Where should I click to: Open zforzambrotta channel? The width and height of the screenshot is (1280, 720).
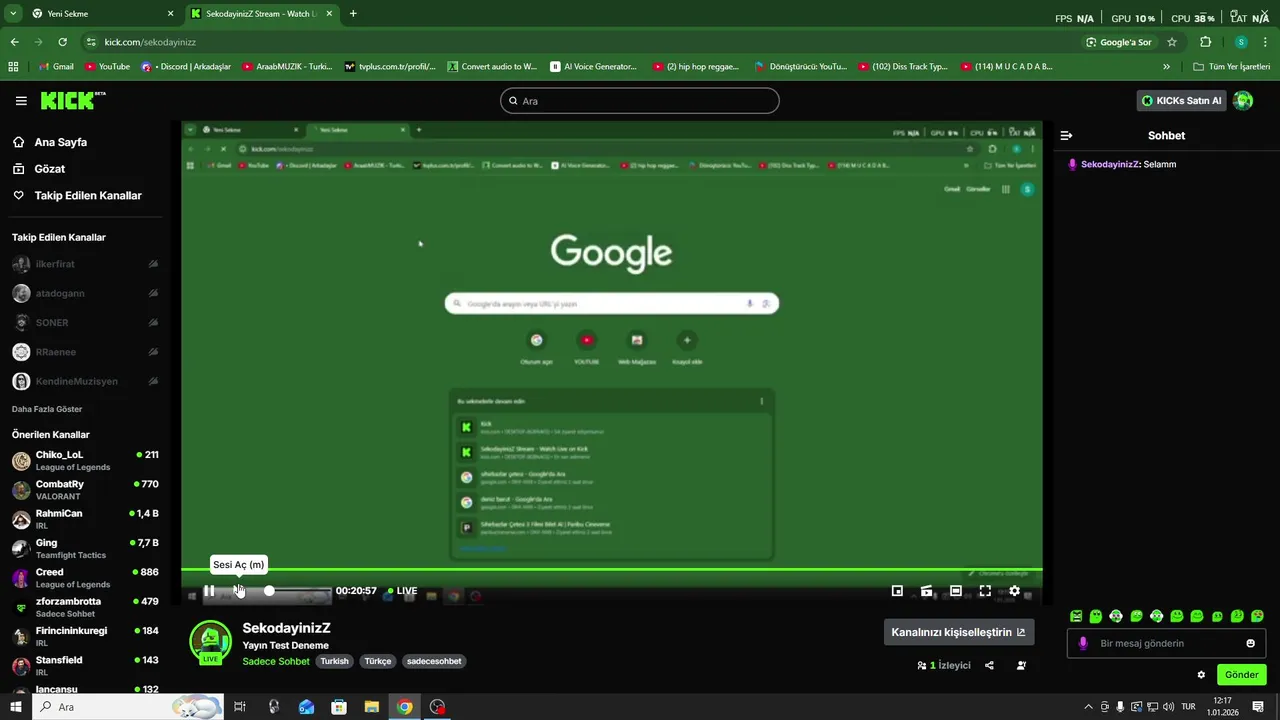pyautogui.click(x=85, y=607)
